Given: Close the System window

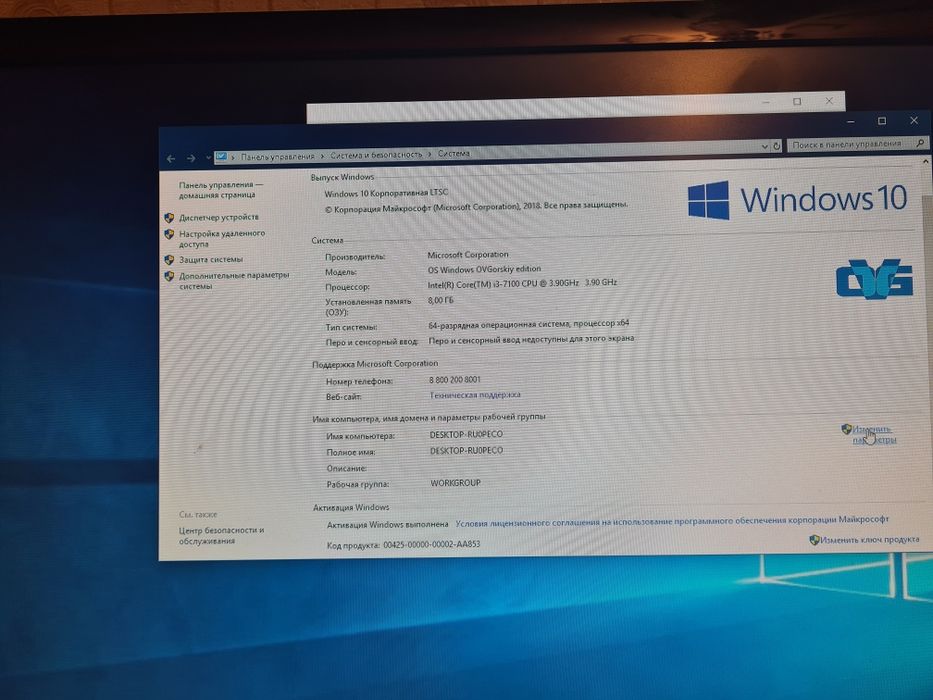Looking at the screenshot, I should tap(914, 120).
